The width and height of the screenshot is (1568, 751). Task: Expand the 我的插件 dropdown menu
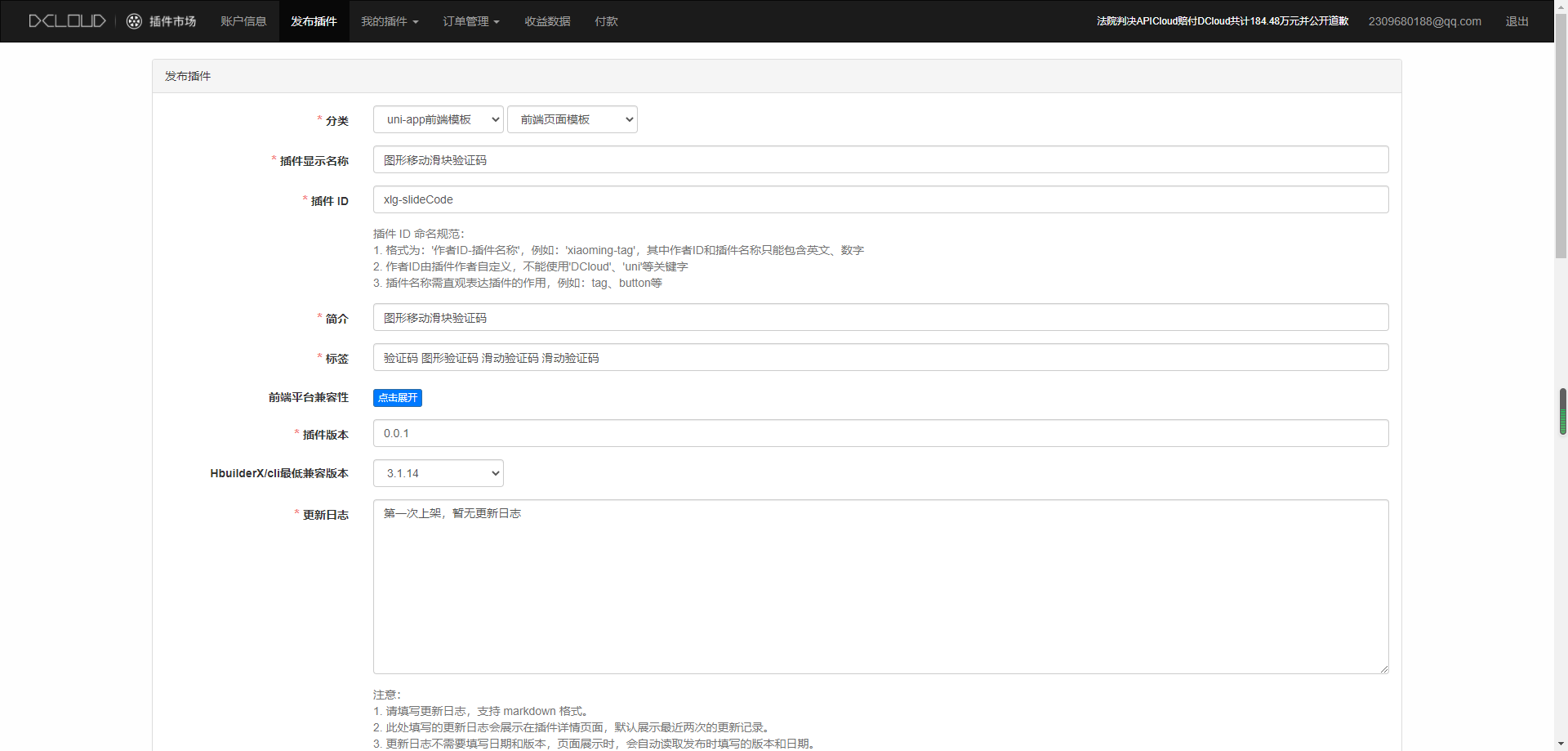[x=390, y=21]
